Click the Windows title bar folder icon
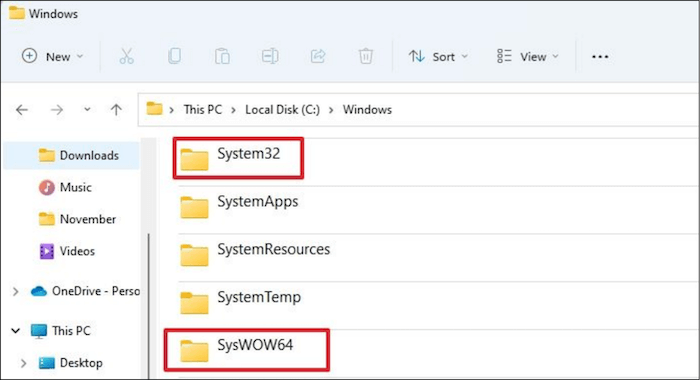This screenshot has height=380, width=700. [x=17, y=13]
